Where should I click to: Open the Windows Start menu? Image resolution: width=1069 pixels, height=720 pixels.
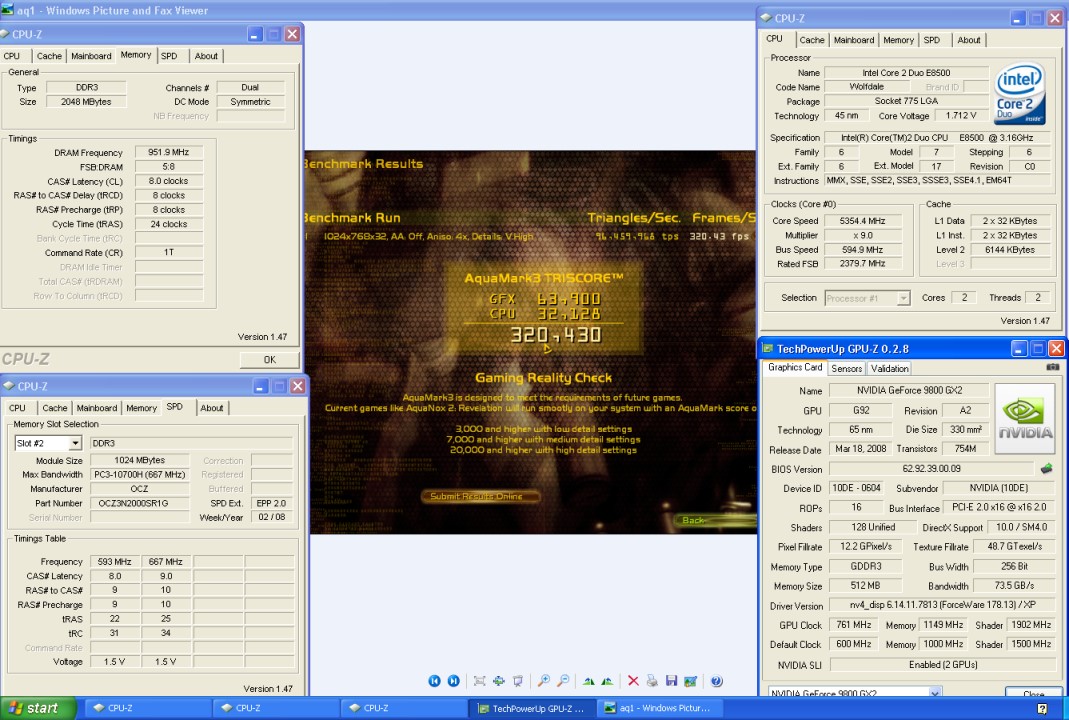(37, 708)
